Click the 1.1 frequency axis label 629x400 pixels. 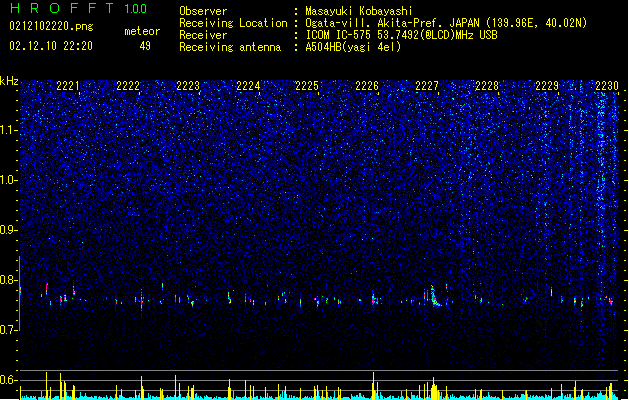[9, 130]
